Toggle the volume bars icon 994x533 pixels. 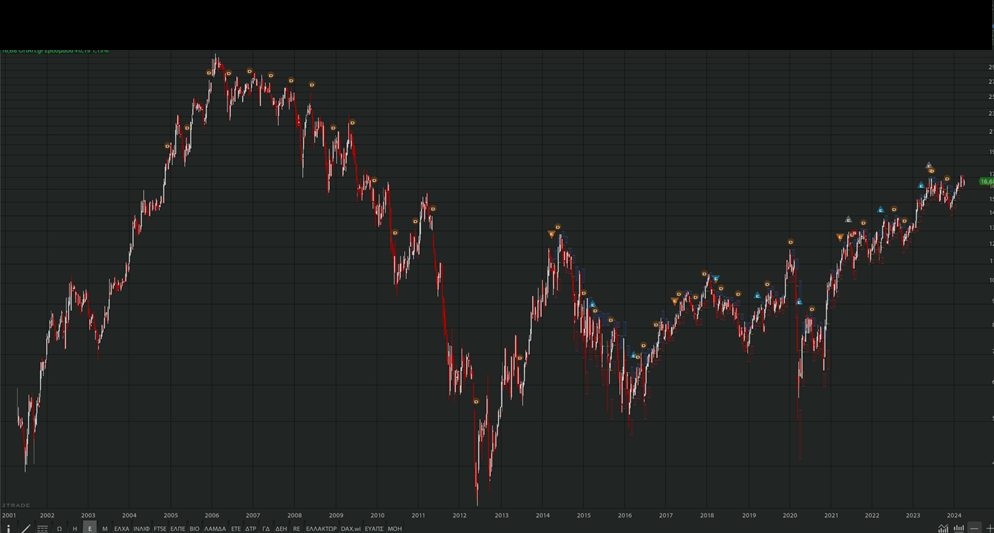[958, 529]
